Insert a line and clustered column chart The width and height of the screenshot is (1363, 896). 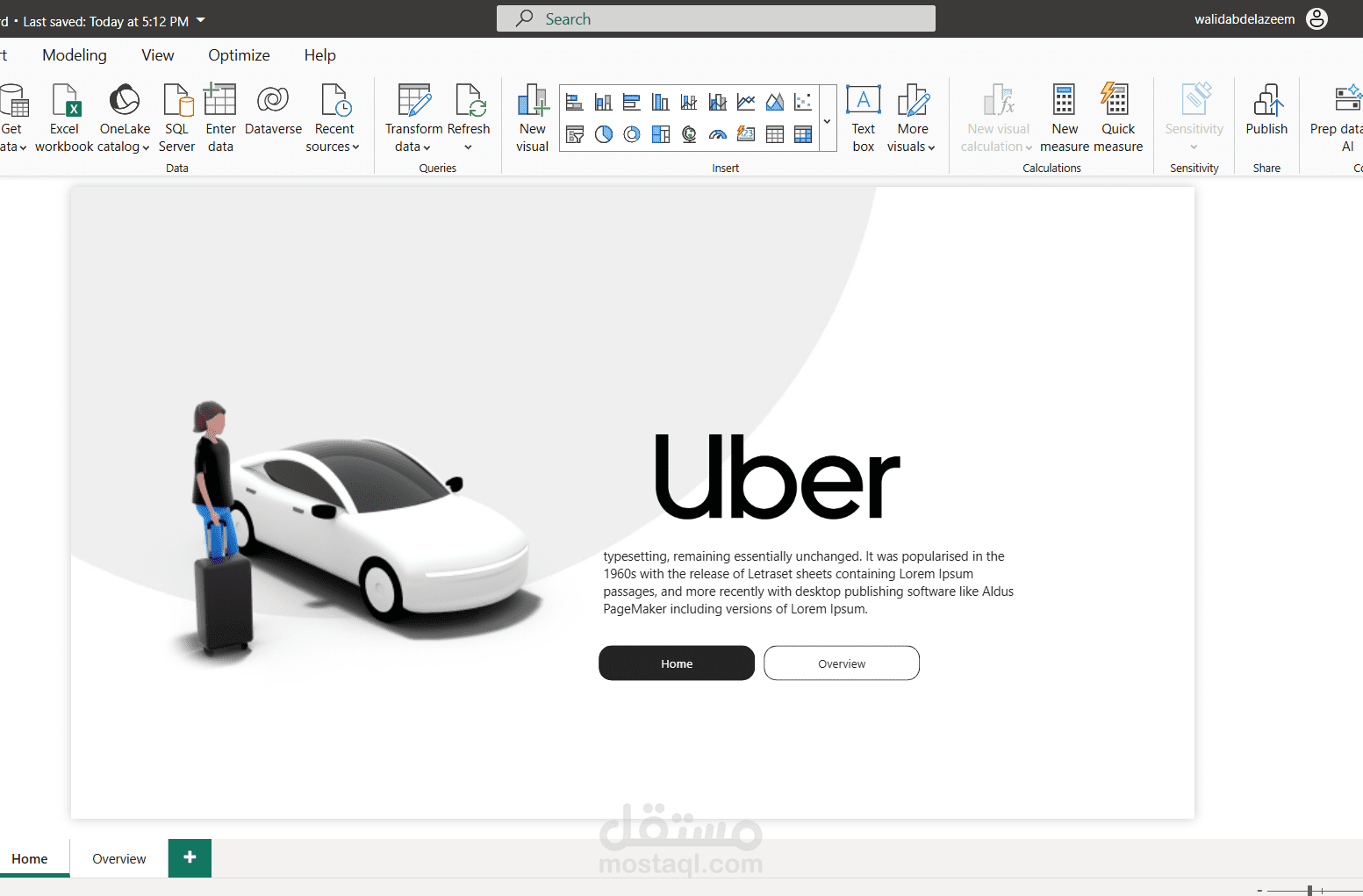(718, 103)
